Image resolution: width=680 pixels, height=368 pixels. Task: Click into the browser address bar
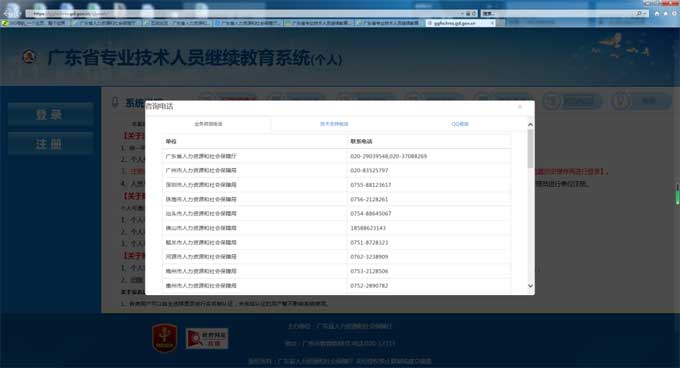pos(243,13)
